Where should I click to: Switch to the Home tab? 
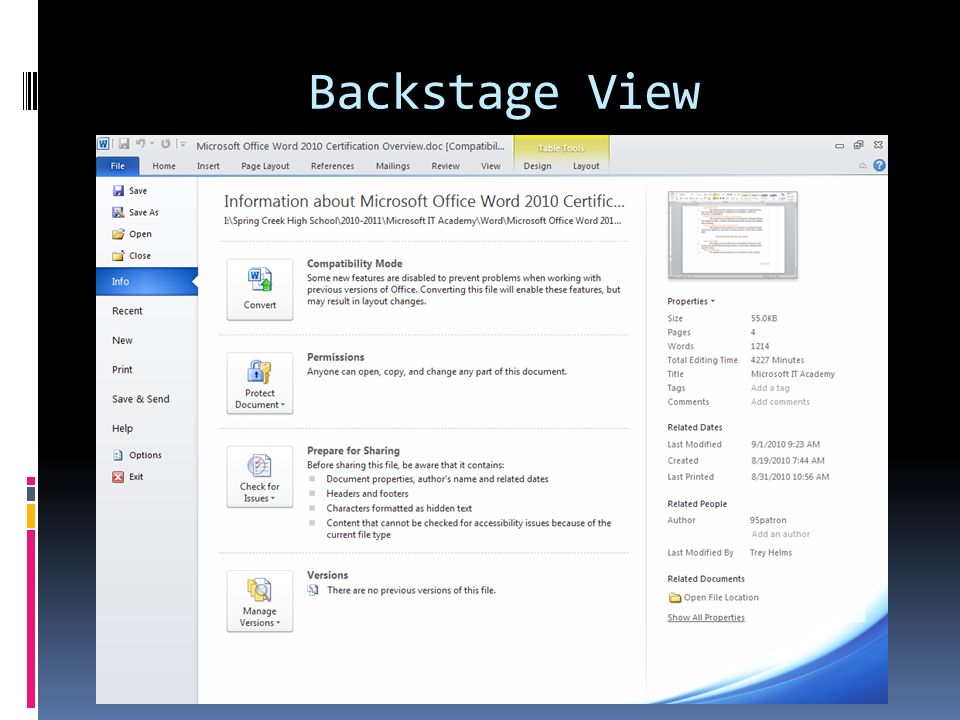pos(164,166)
